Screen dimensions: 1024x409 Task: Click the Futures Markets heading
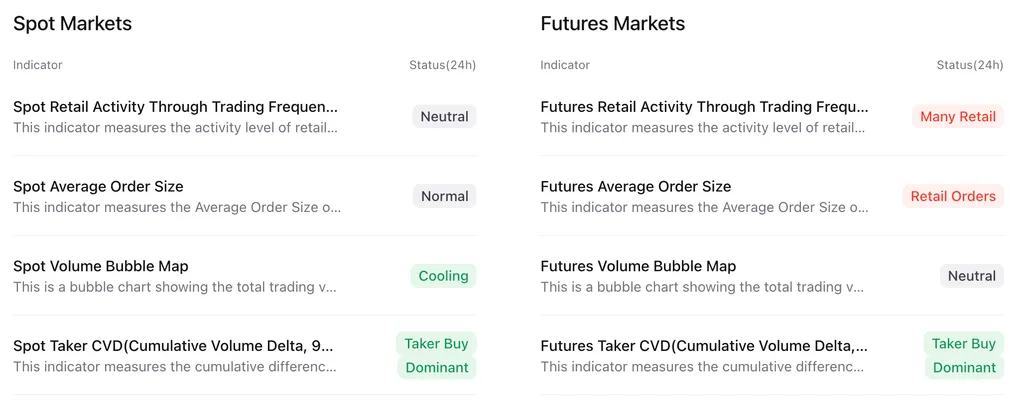(613, 24)
